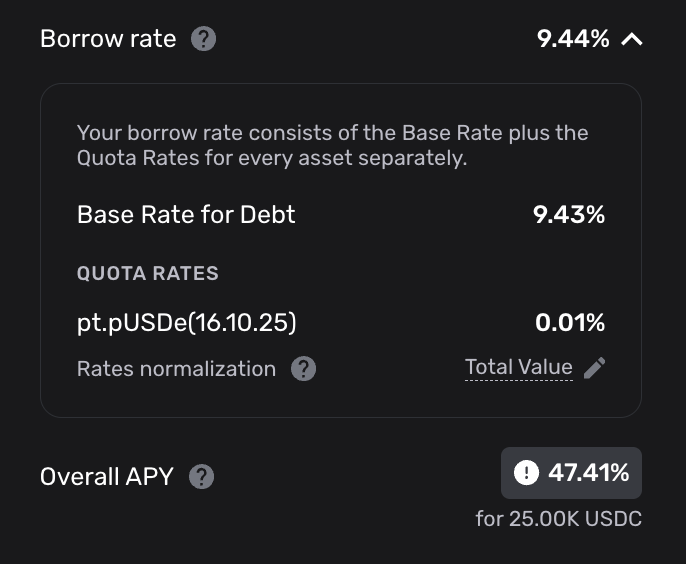Screen dimensions: 686x564
Task: Click the Borrow rate label
Action: pyautogui.click(x=108, y=39)
